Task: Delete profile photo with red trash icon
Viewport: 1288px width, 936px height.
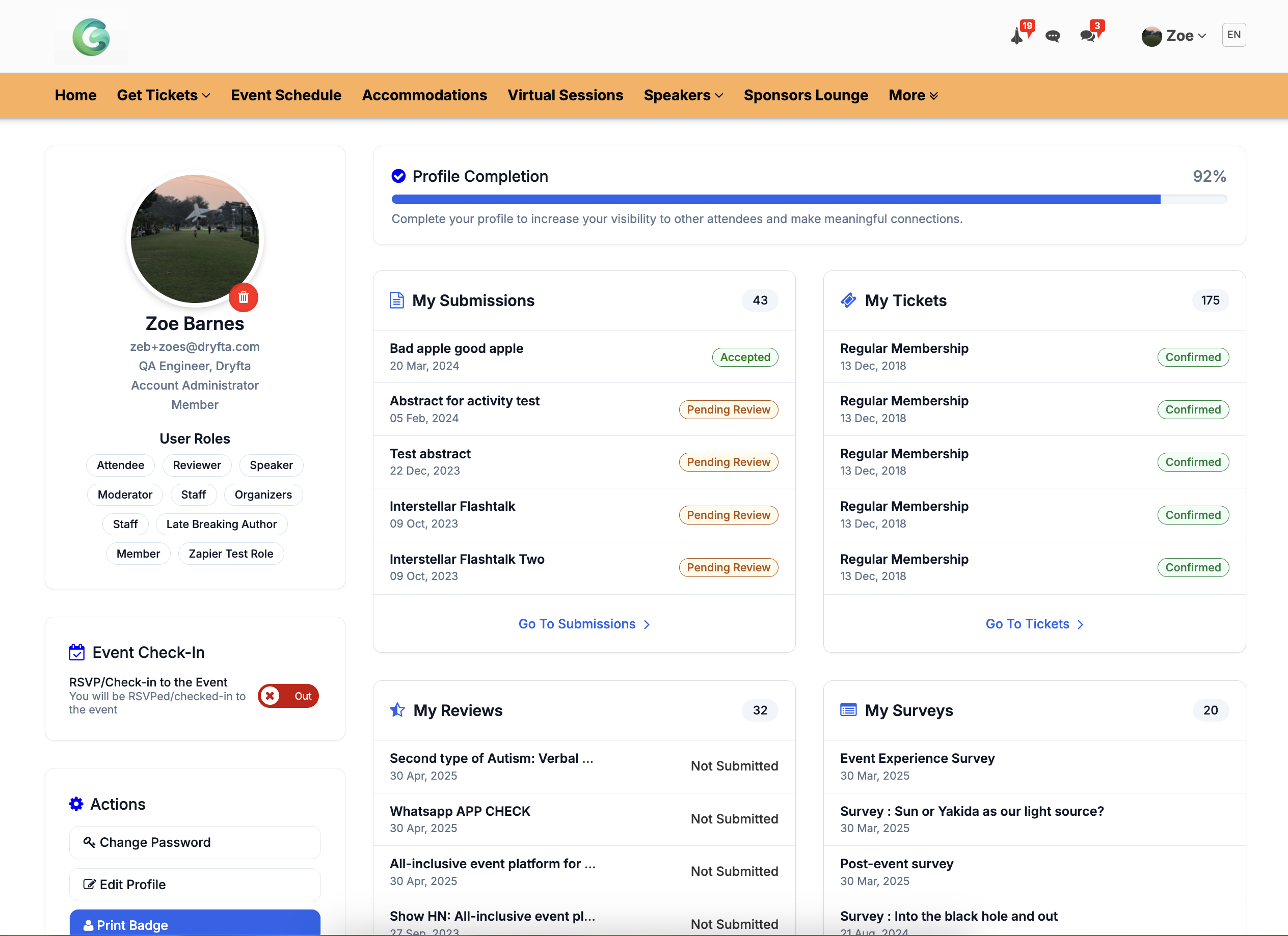Action: point(243,297)
